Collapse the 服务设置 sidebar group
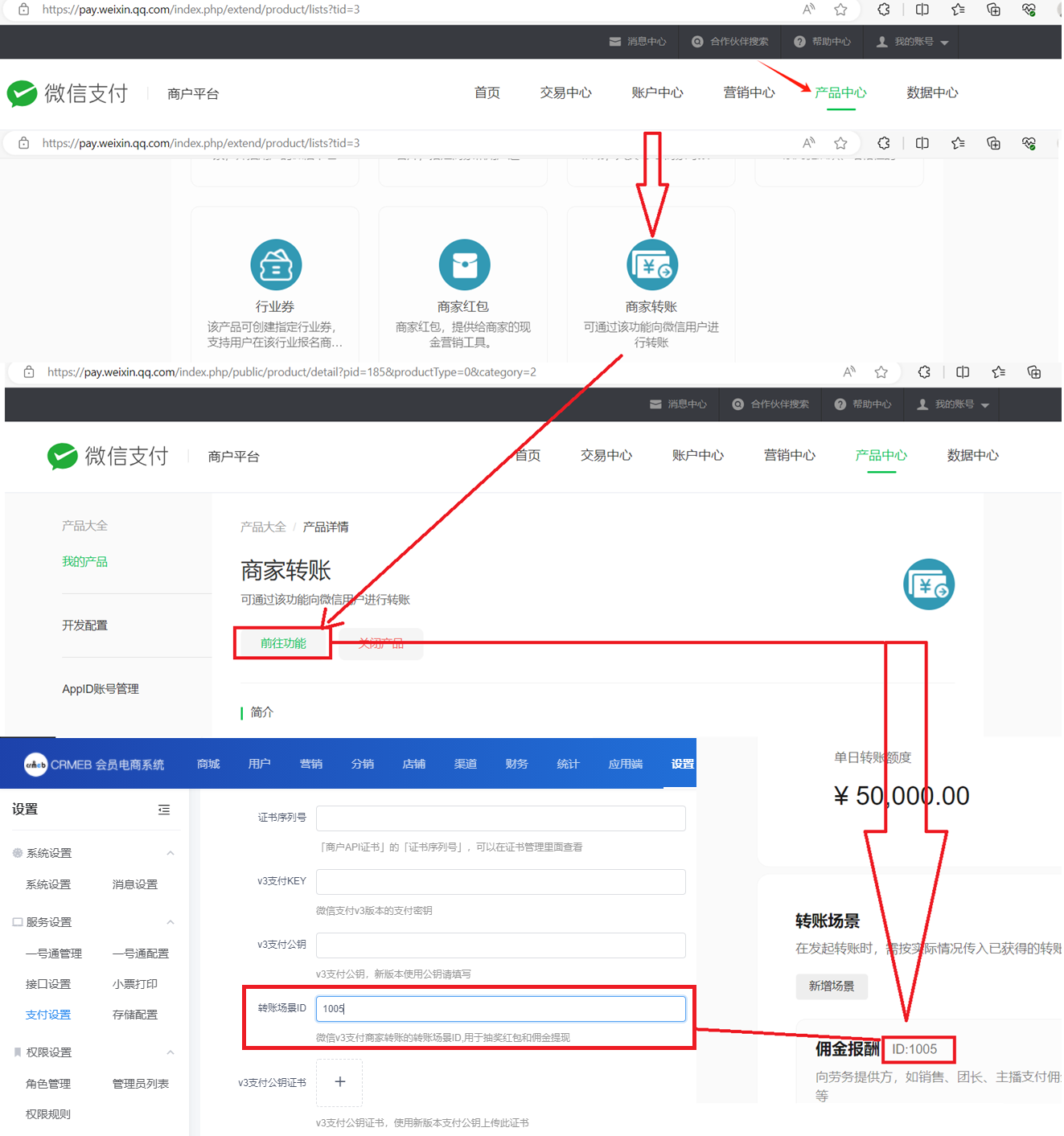The image size is (1064, 1136). click(170, 922)
